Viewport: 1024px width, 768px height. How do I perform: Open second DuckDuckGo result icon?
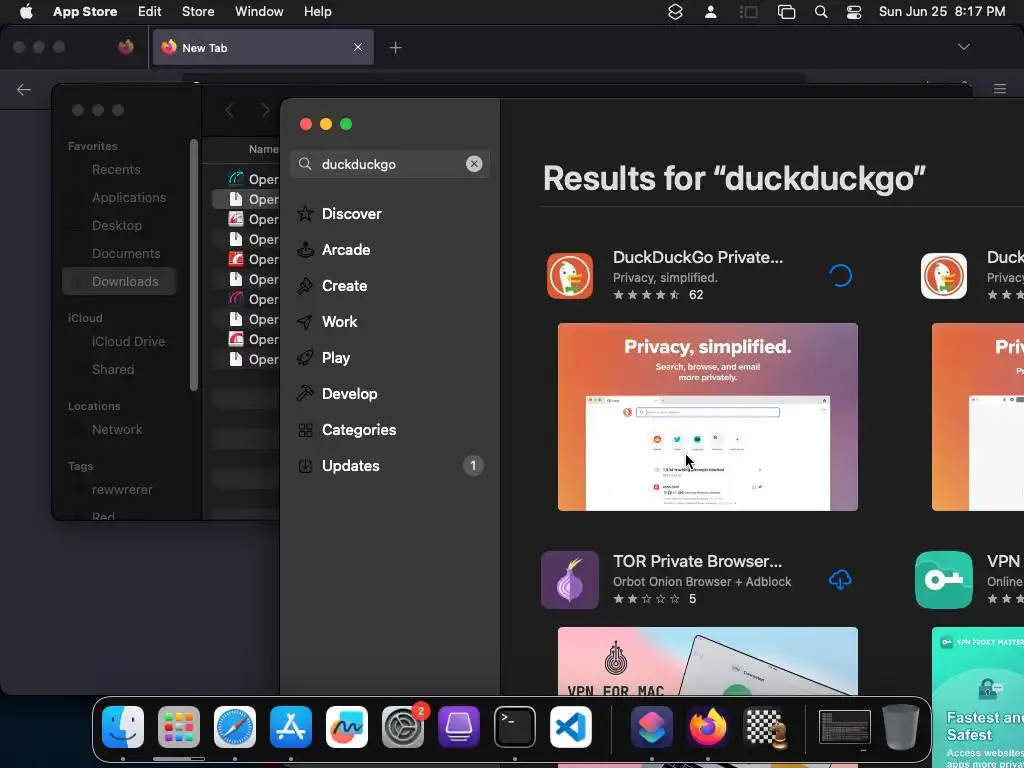[x=944, y=276]
